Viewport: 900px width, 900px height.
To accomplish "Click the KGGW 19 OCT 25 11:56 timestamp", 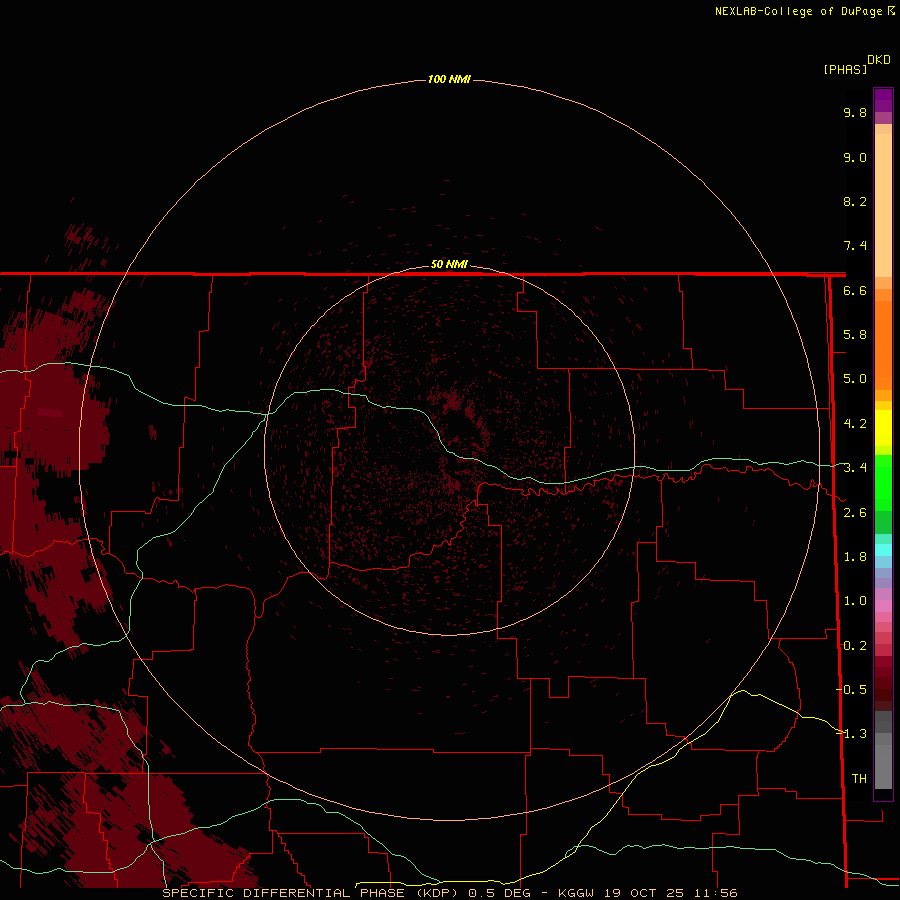I will point(648,893).
